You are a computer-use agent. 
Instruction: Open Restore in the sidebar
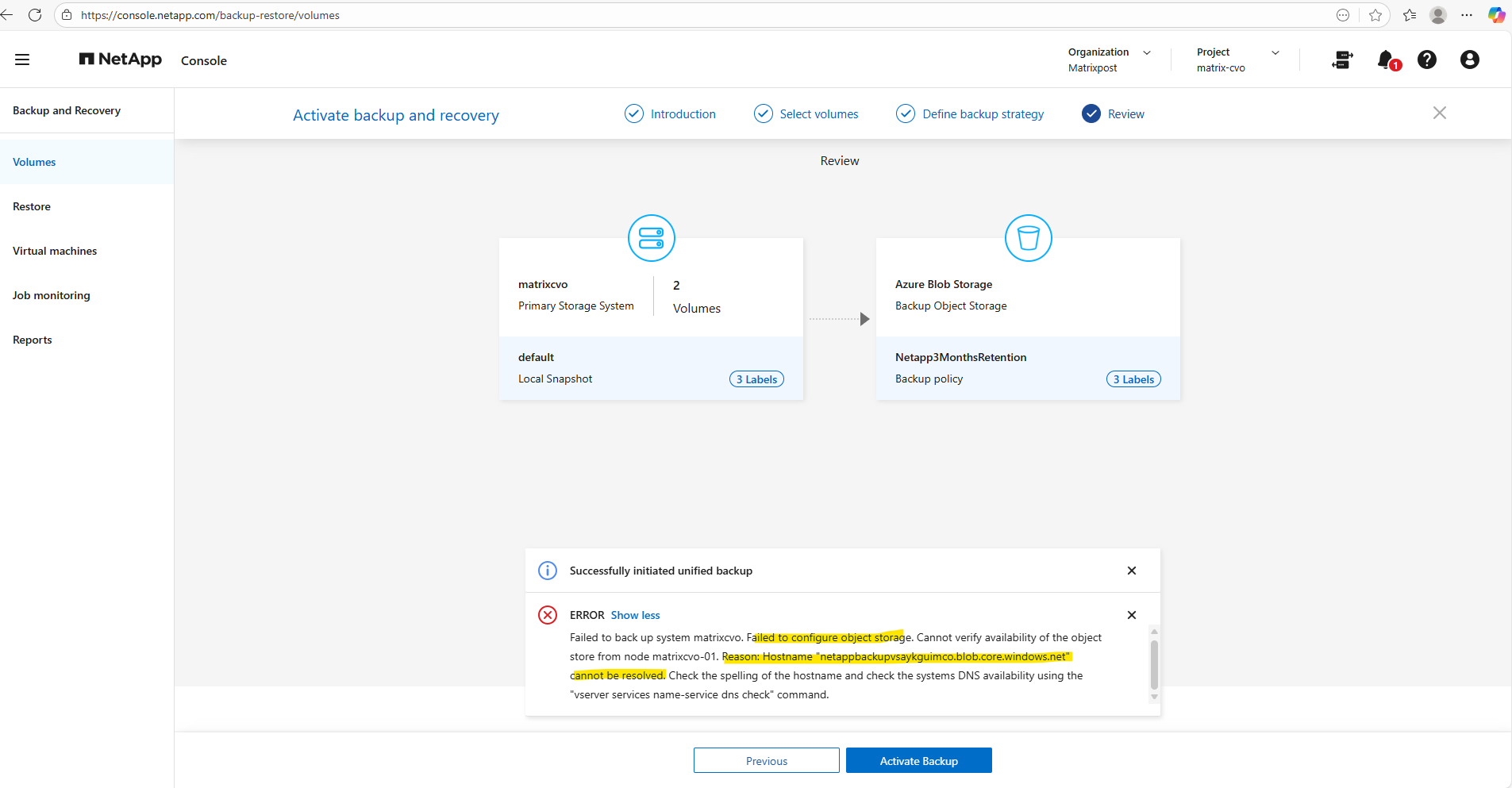click(32, 206)
